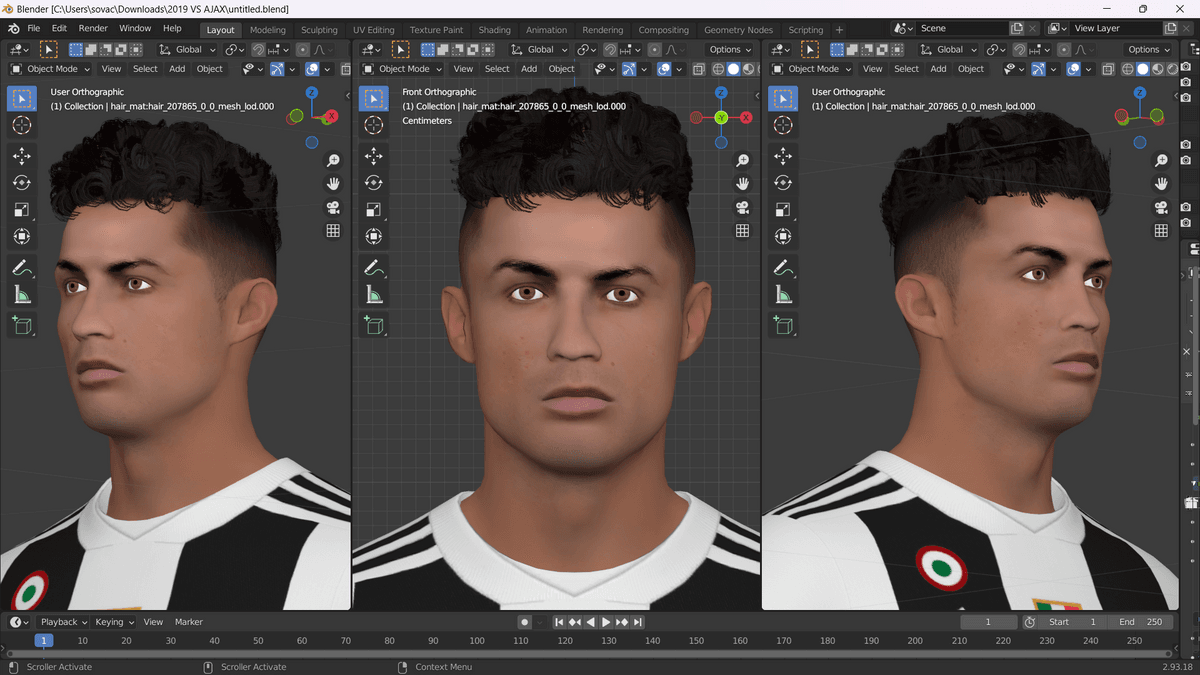Toggle snapping magnet in left viewport header

258,49
